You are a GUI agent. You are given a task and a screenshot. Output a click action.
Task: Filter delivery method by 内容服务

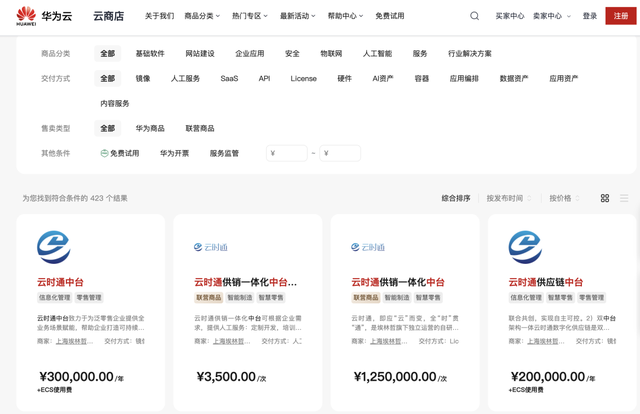115,103
